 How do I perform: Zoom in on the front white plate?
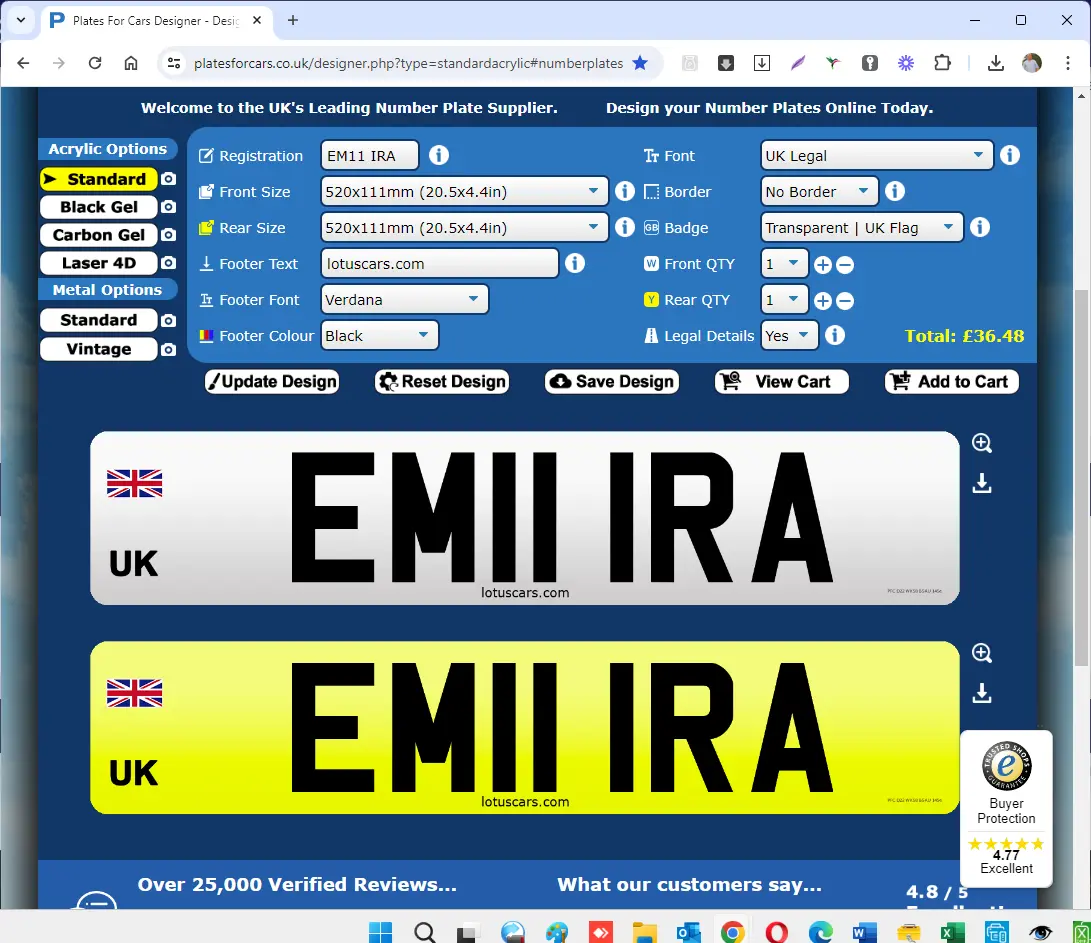[982, 444]
